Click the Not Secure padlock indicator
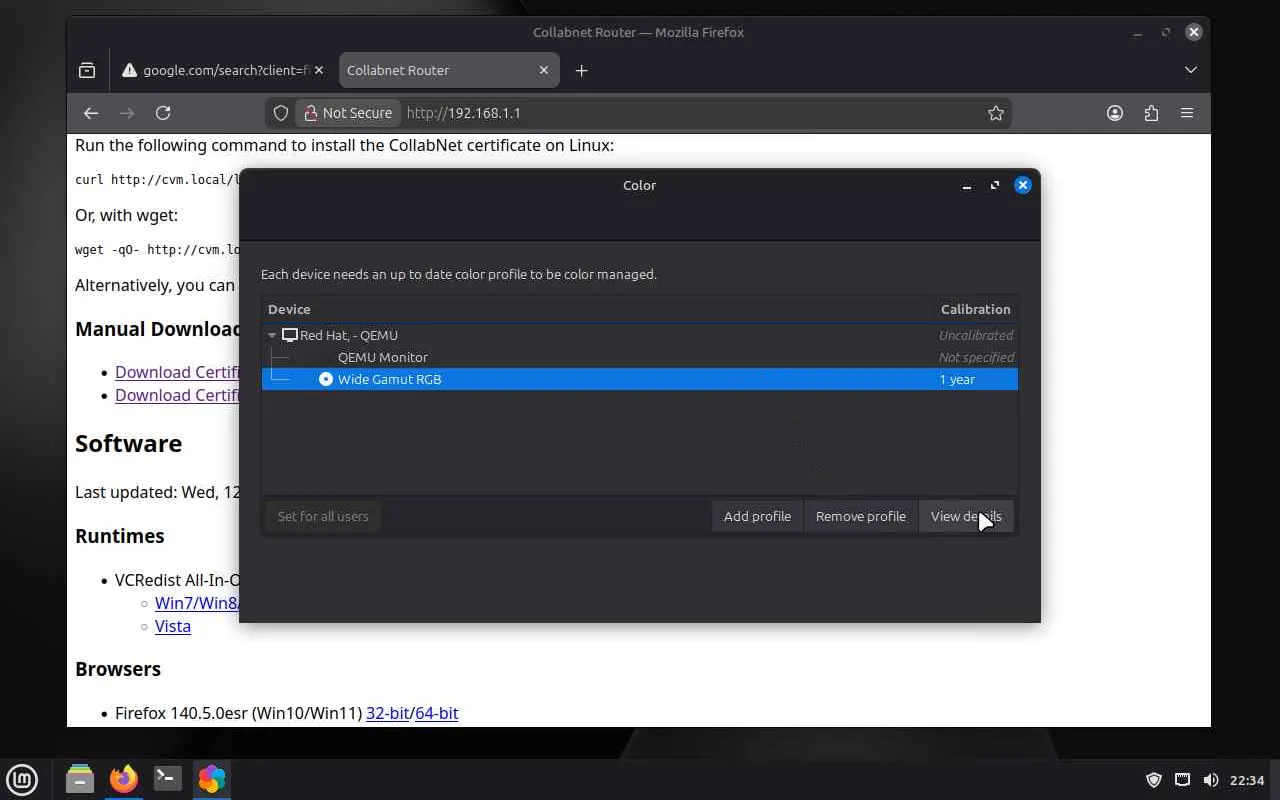This screenshot has height=800, width=1280. pos(347,113)
